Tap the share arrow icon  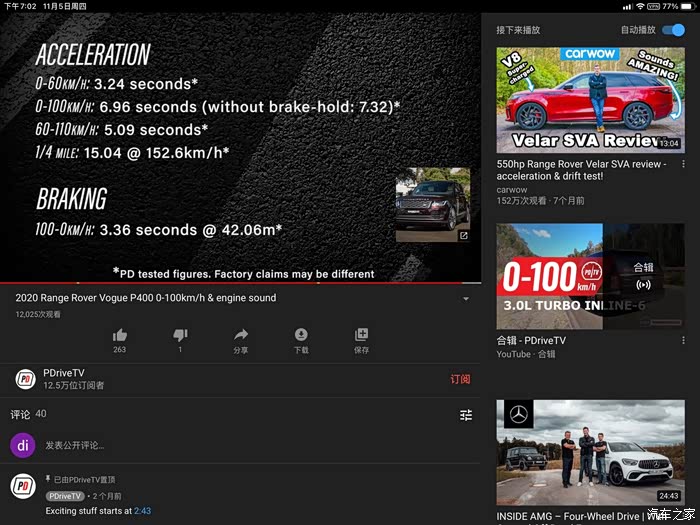[241, 335]
